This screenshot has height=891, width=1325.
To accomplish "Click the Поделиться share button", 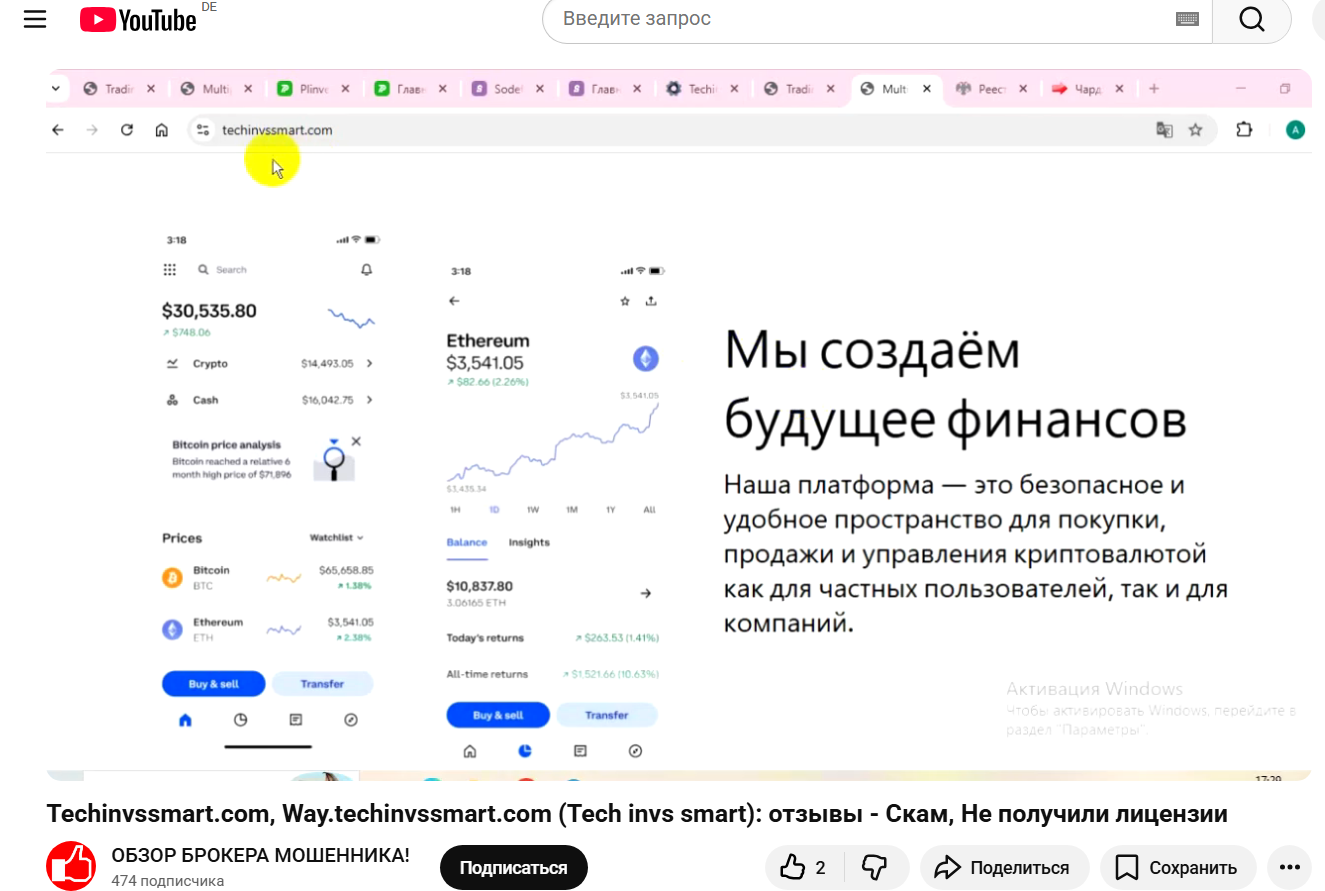I will [x=1005, y=867].
